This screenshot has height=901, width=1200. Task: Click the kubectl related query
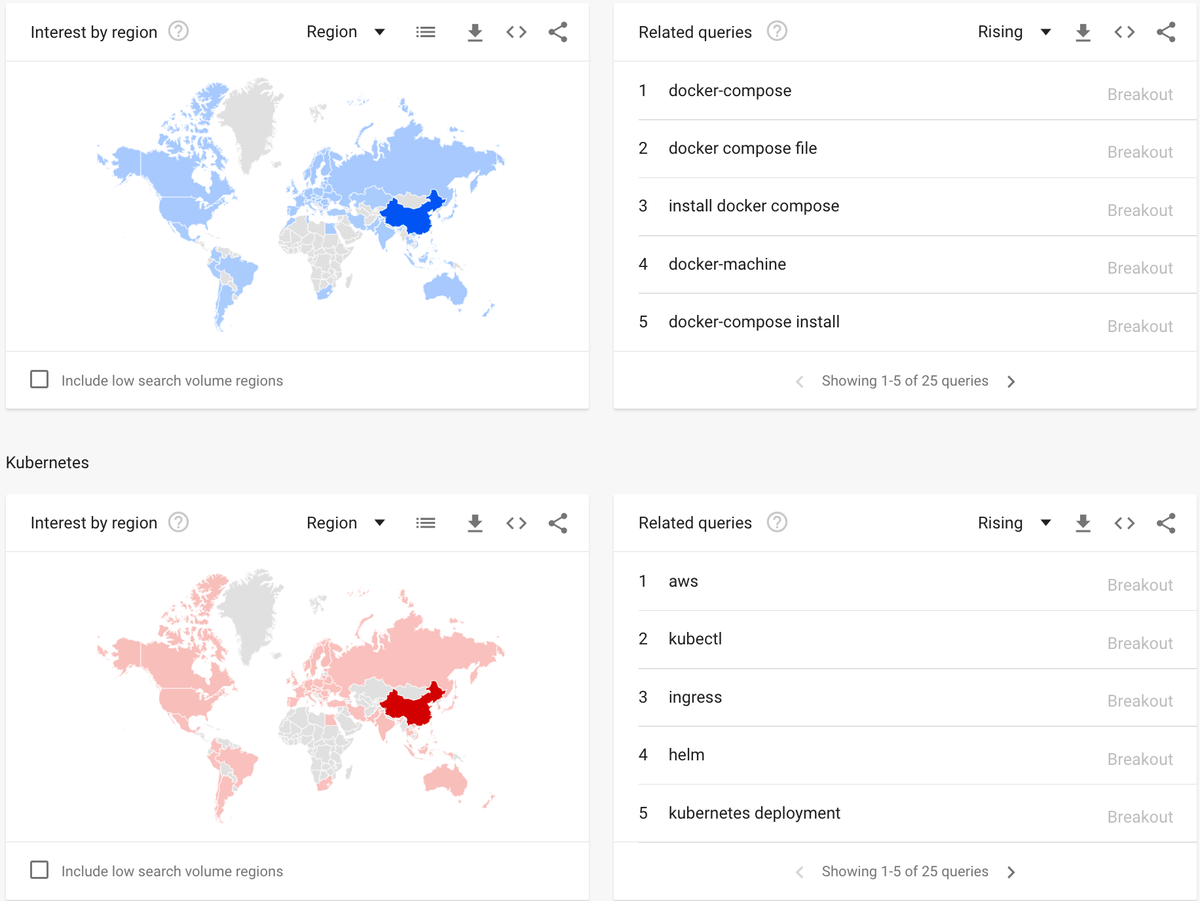694,638
